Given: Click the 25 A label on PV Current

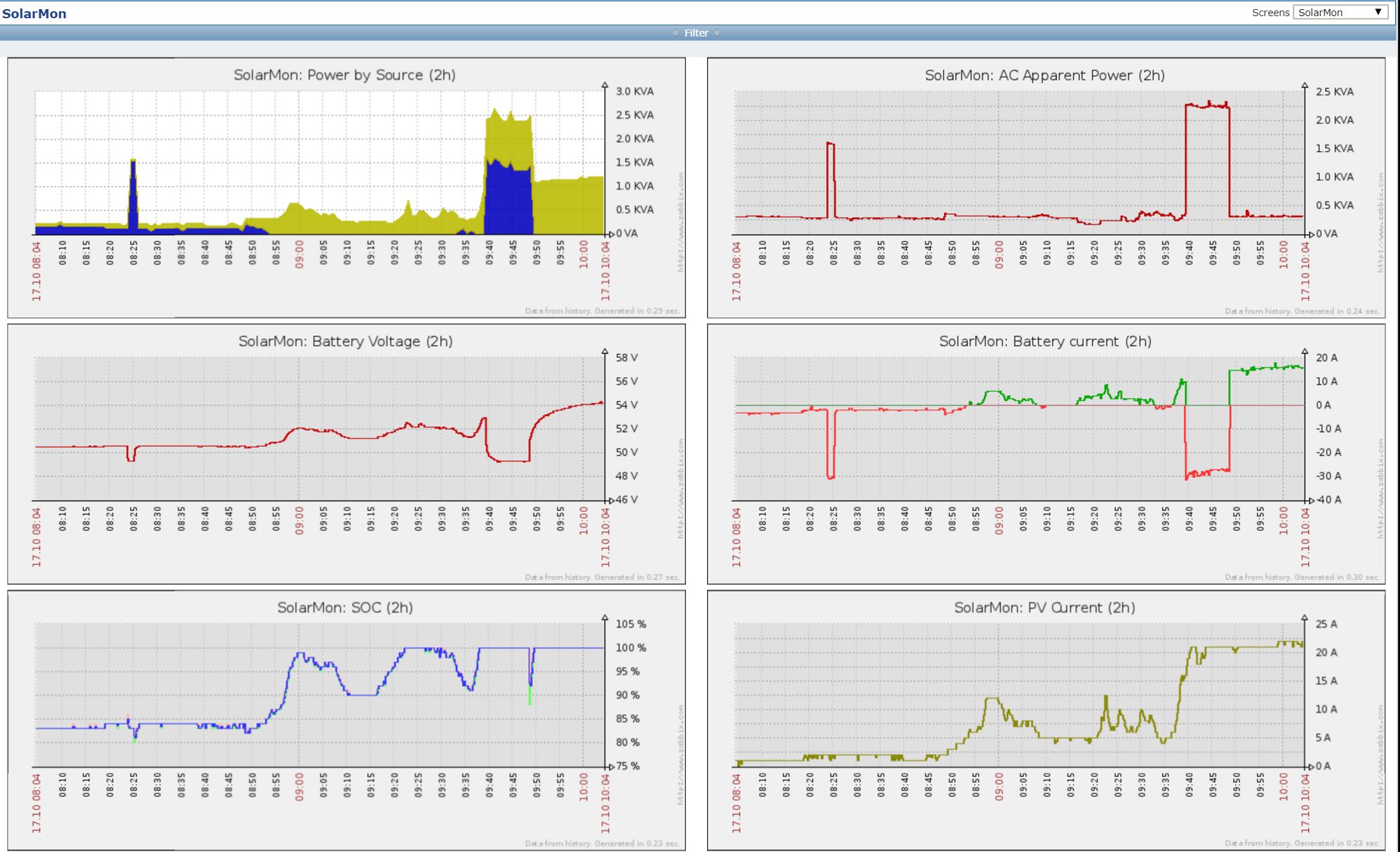Looking at the screenshot, I should (1326, 624).
